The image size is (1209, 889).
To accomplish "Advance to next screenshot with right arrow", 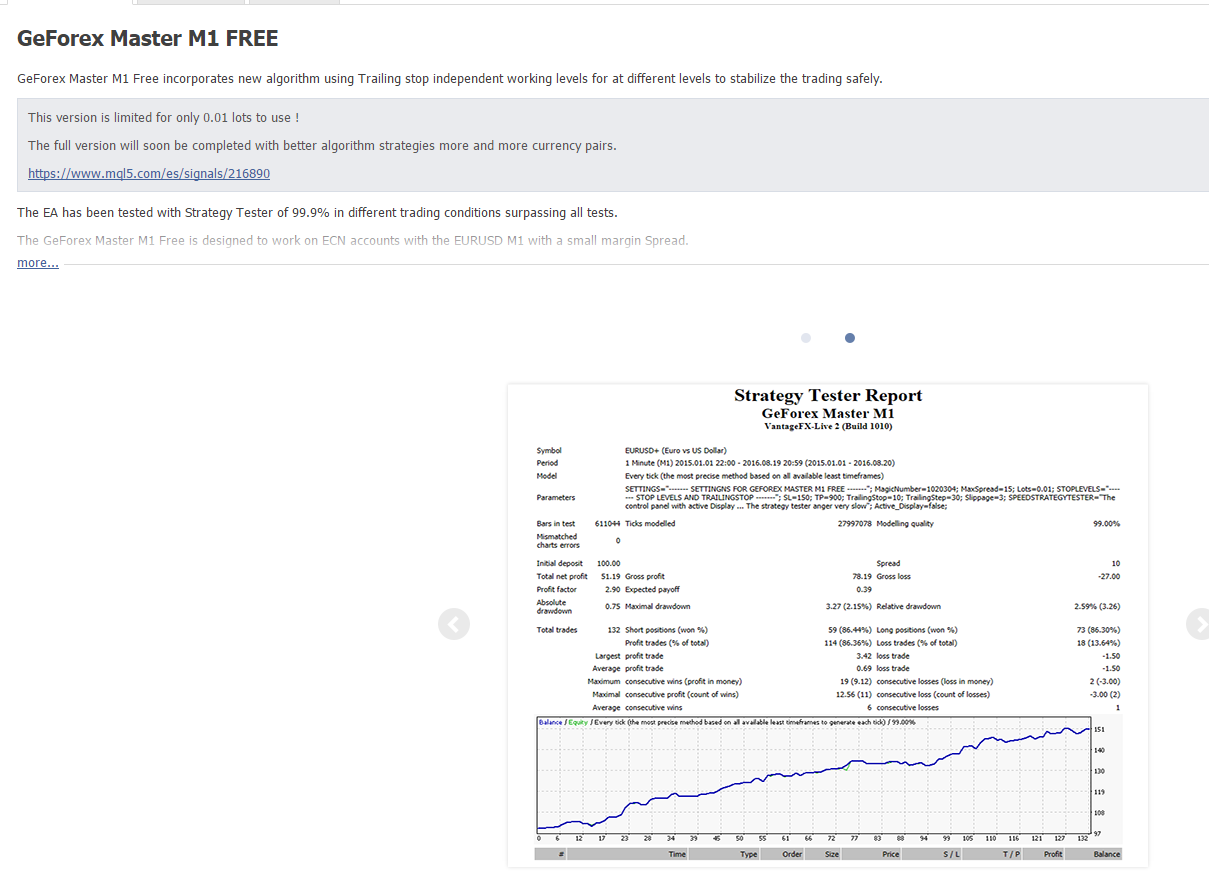I will (x=1198, y=624).
